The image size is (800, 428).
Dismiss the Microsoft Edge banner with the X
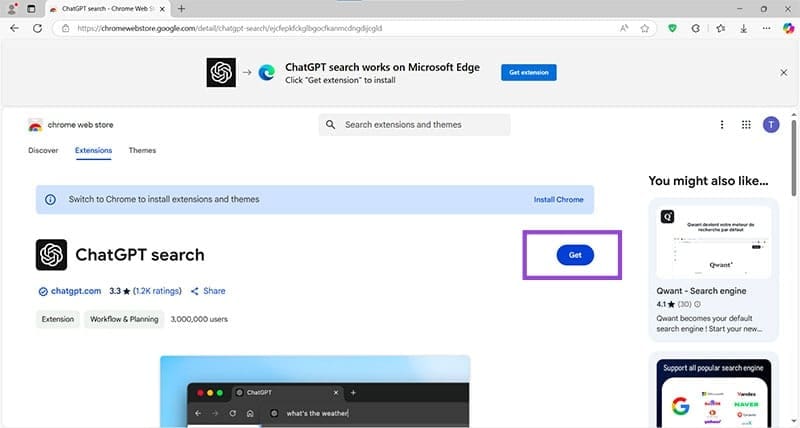pyautogui.click(x=784, y=72)
